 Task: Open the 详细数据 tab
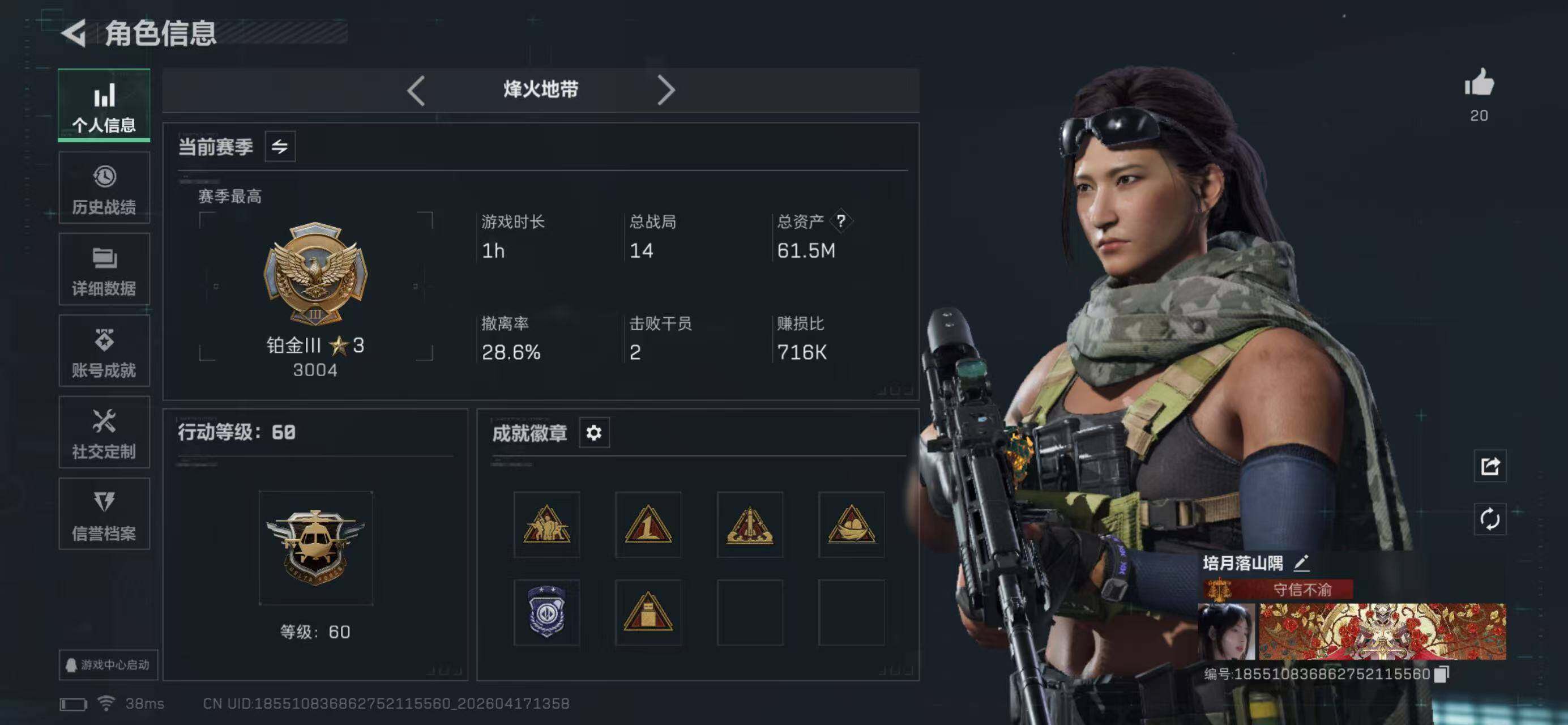[x=104, y=269]
